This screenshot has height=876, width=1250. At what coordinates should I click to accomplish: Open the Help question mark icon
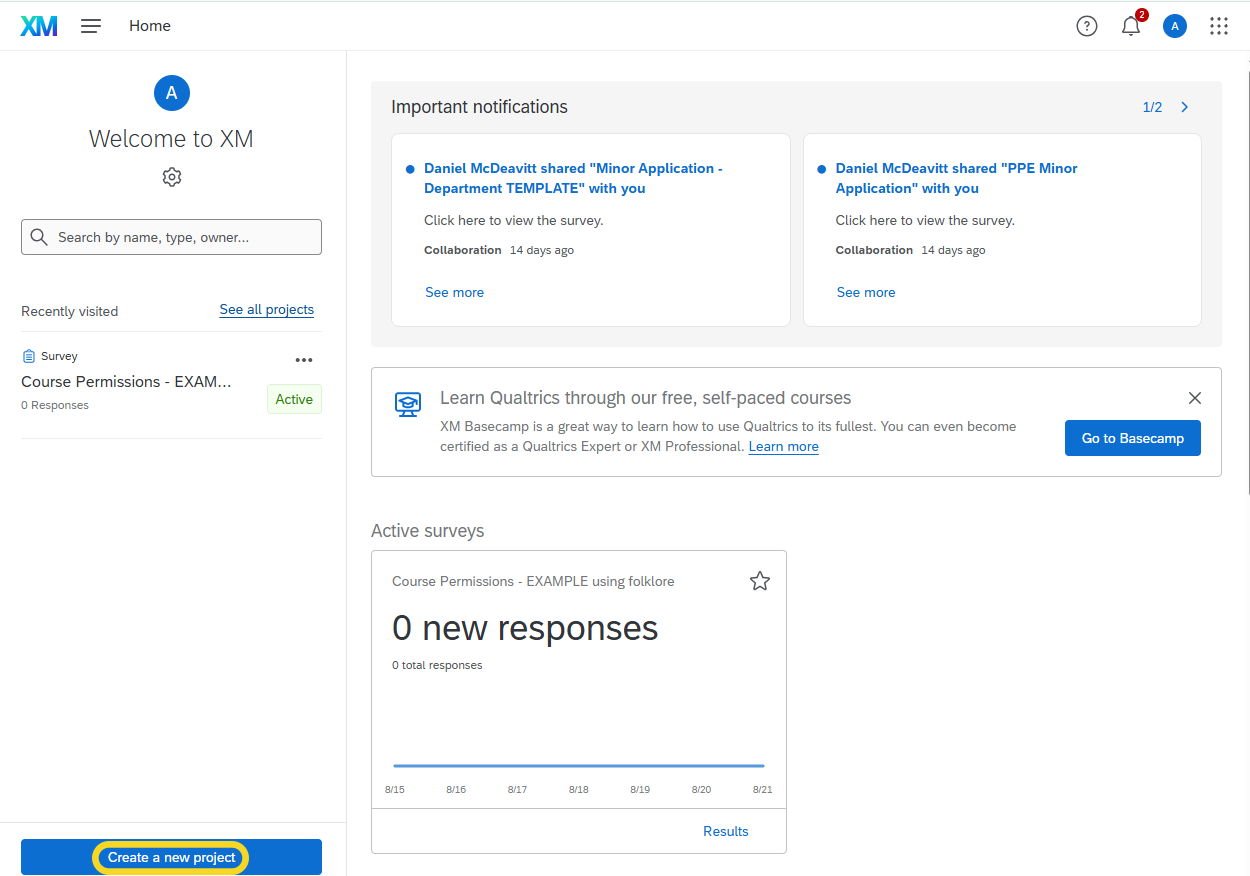click(x=1087, y=26)
